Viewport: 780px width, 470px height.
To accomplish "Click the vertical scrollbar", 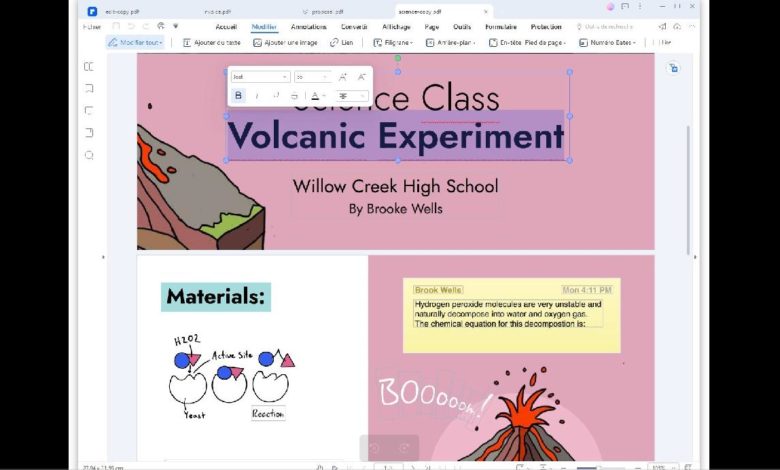I will click(x=688, y=190).
